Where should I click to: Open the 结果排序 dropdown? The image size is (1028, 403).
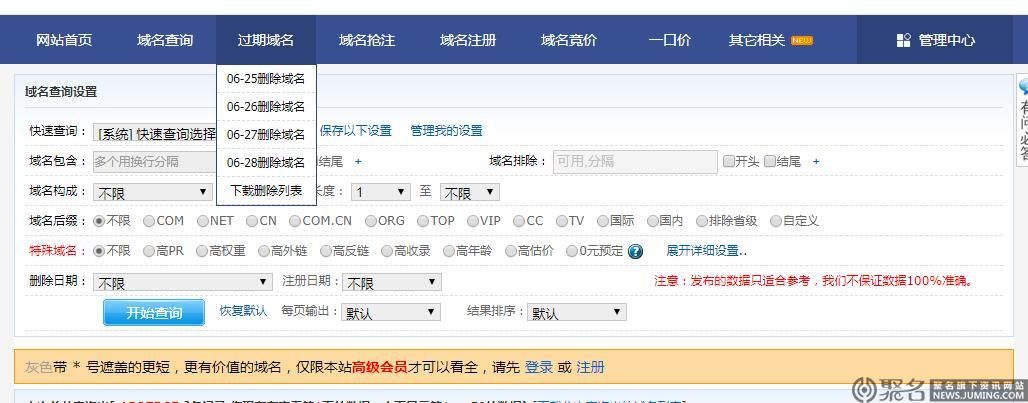coord(577,313)
